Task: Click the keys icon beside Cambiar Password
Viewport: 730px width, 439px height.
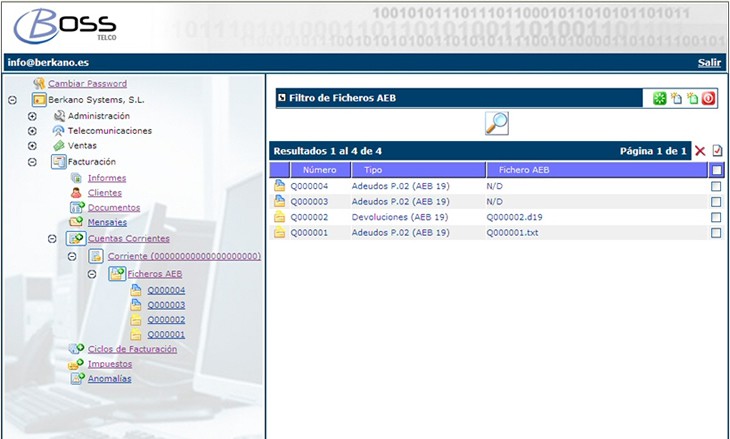Action: click(39, 84)
